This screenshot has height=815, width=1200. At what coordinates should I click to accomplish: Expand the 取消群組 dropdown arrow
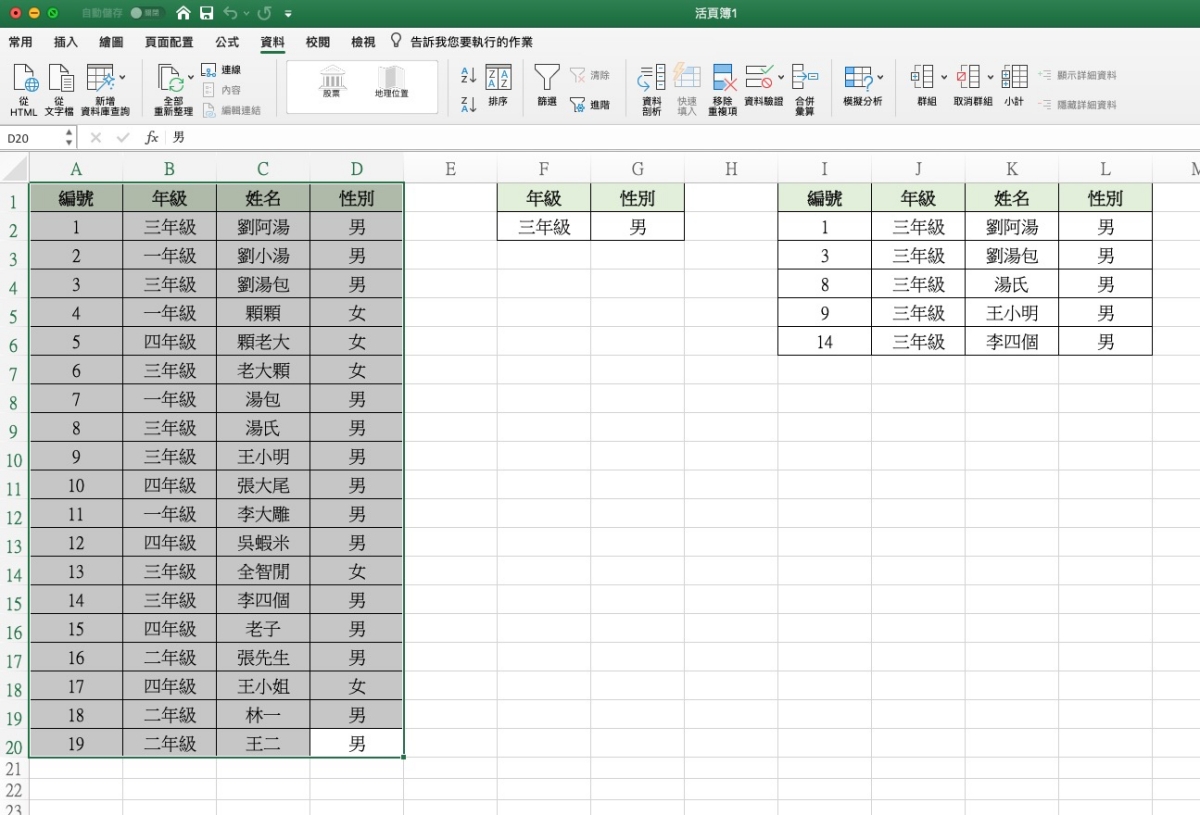(991, 76)
